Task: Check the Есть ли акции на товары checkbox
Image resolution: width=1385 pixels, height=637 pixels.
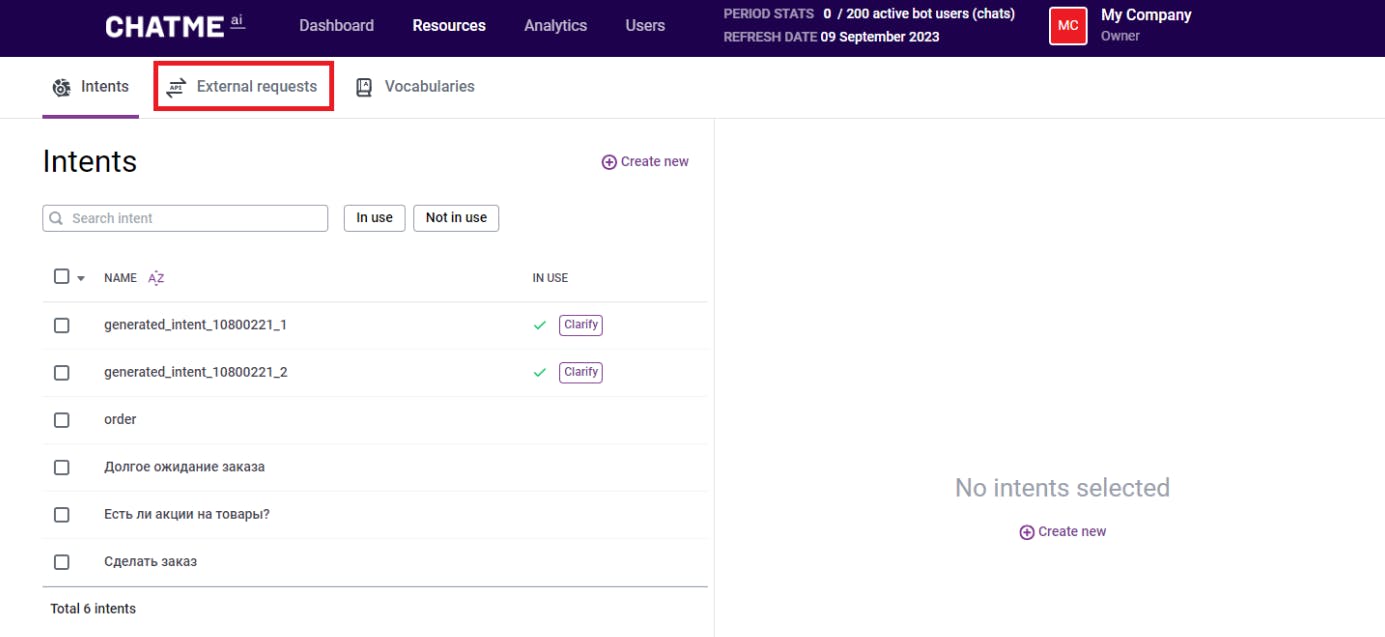Action: pyautogui.click(x=61, y=514)
